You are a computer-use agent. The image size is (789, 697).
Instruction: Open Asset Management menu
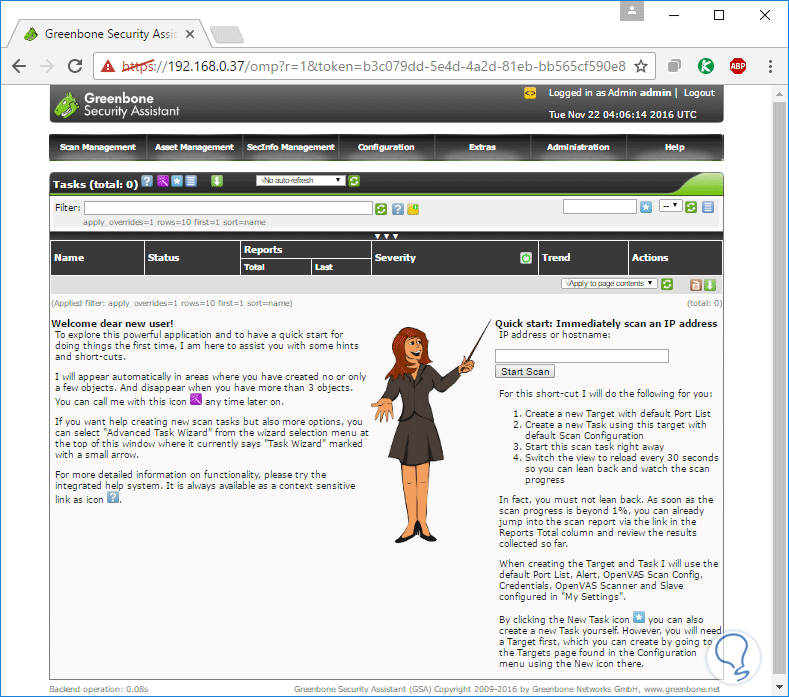pos(194,147)
